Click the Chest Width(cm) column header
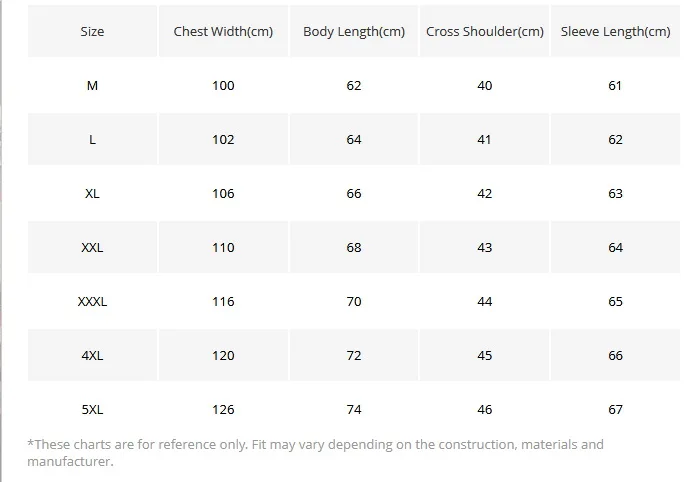Screen dimensions: 691x482 click(224, 32)
